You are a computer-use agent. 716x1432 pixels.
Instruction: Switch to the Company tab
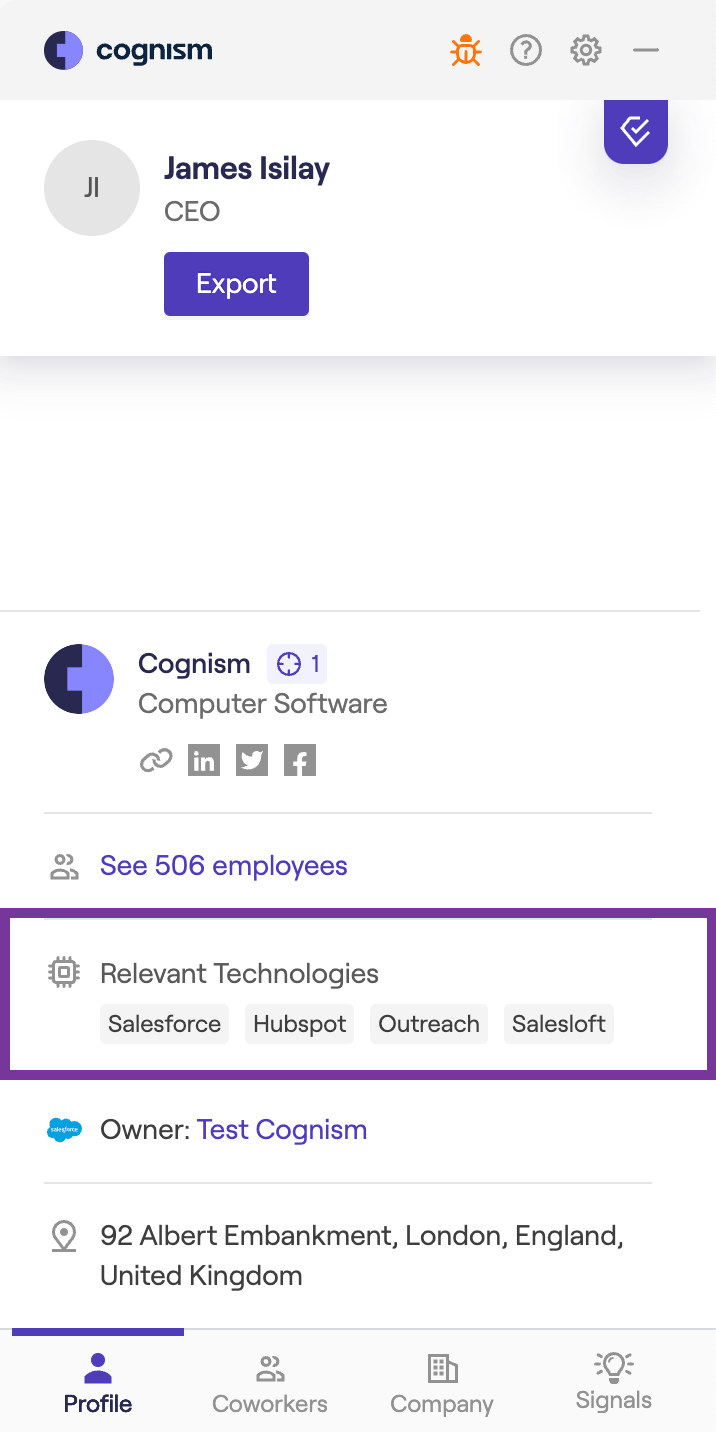[x=442, y=1384]
